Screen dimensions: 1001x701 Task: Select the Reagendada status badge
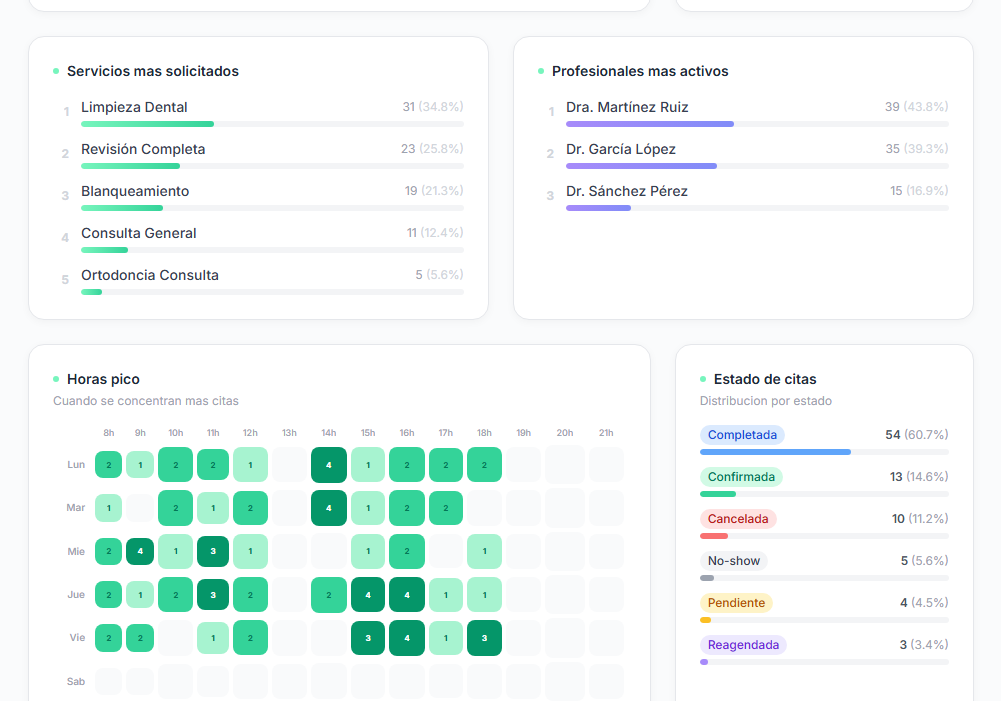coord(743,645)
